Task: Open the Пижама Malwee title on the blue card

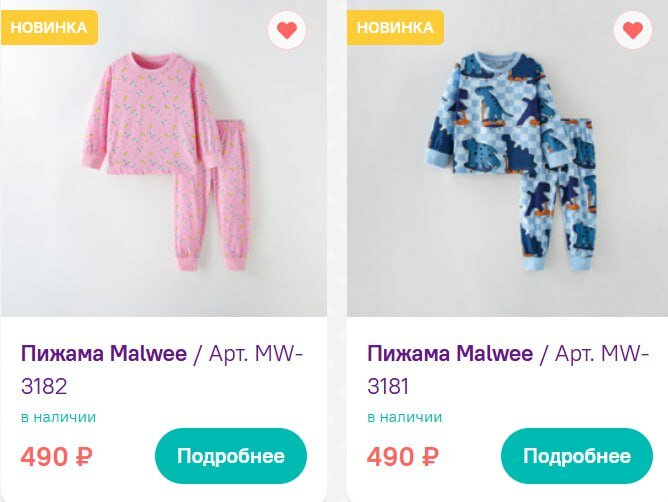Action: [450, 354]
